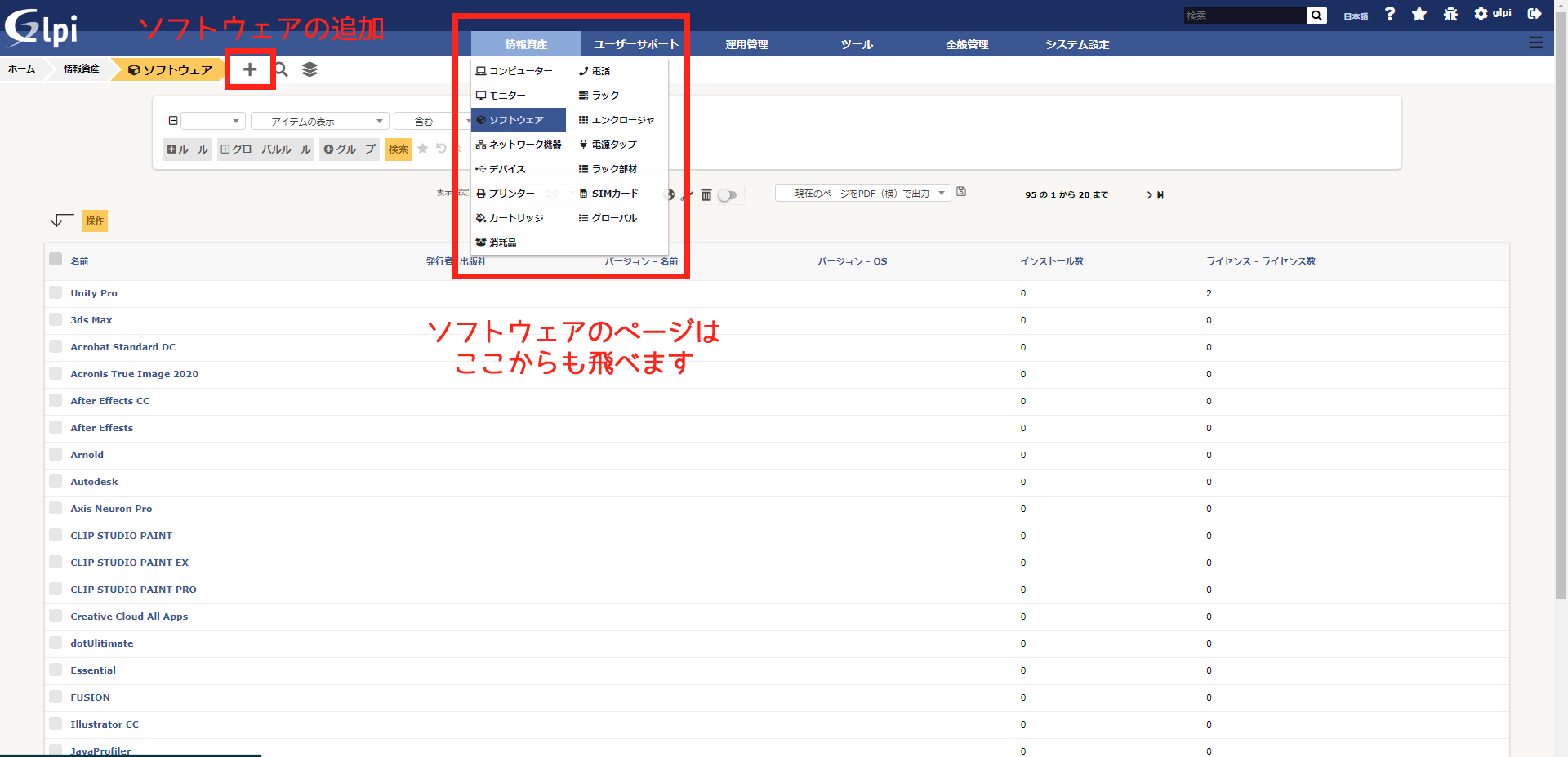Open the bookmarks star icon in header
Screen dimensions: 1568x757
click(x=1419, y=14)
